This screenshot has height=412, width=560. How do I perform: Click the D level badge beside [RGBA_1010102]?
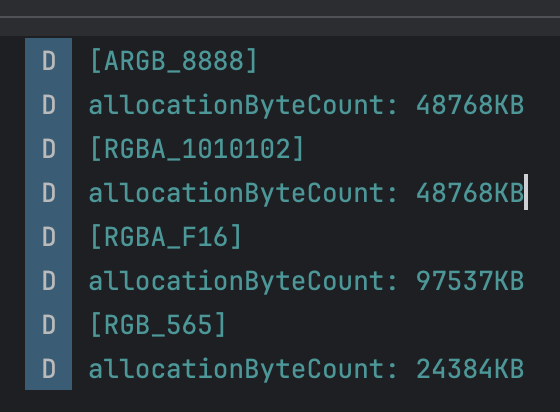tap(49, 149)
